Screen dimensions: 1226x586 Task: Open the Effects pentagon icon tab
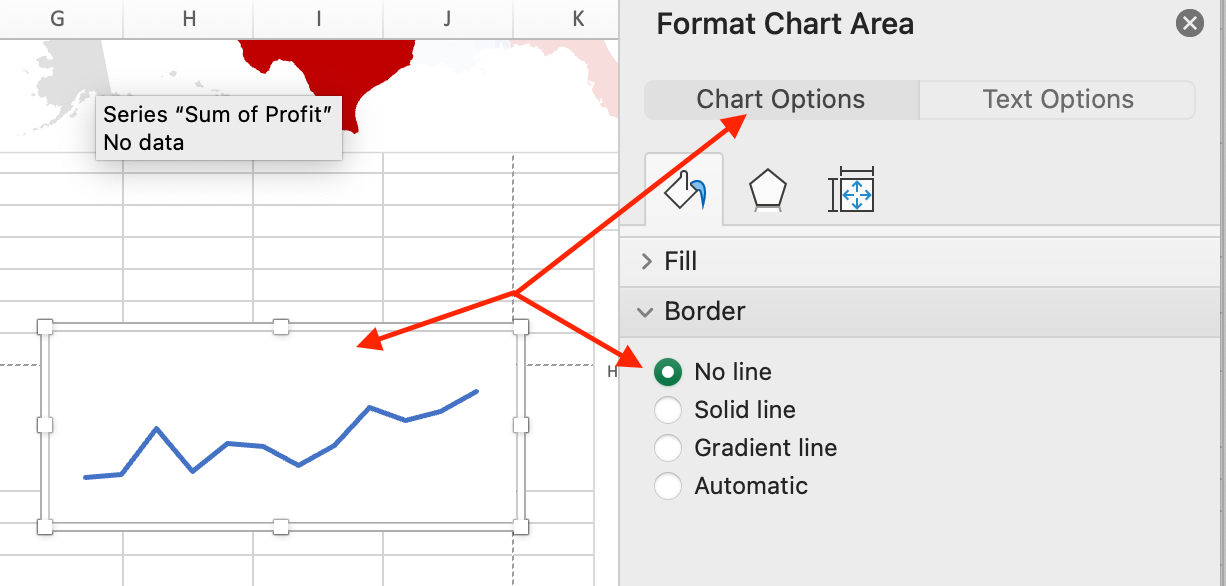(768, 190)
